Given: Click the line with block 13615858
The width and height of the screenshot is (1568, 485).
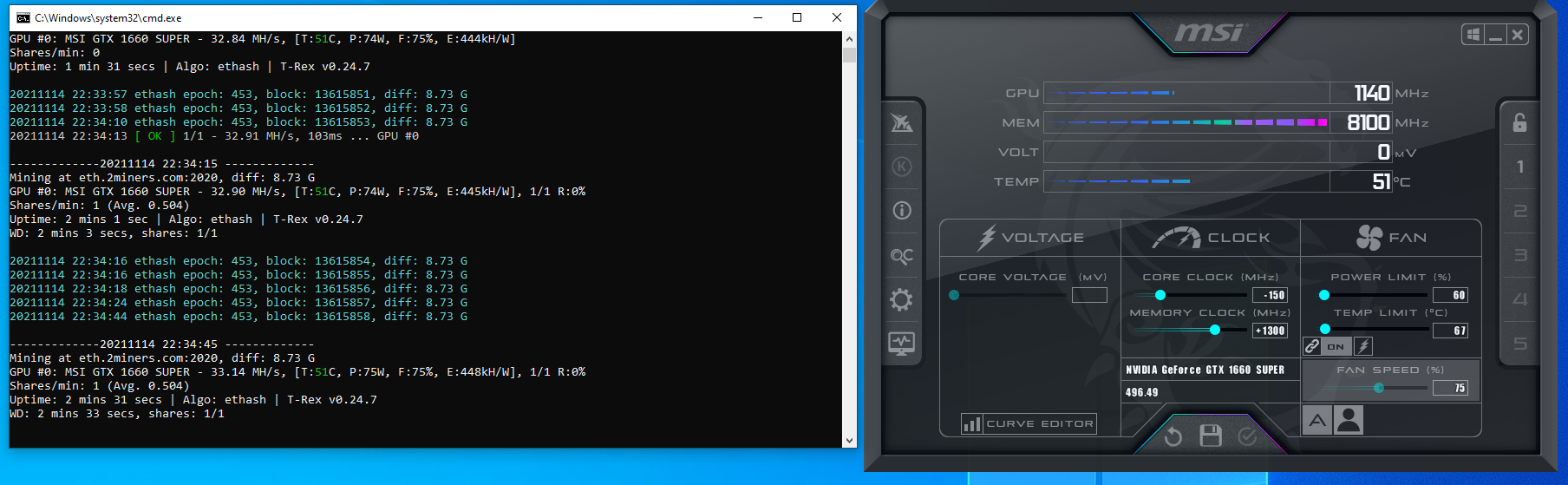Looking at the screenshot, I should (x=238, y=317).
